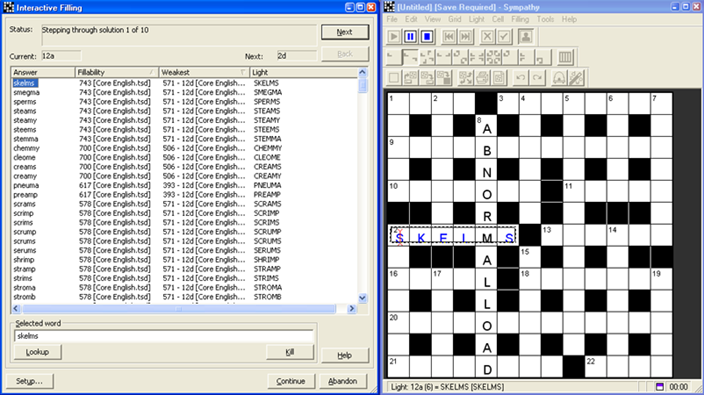Click the Lookup button

click(x=37, y=352)
